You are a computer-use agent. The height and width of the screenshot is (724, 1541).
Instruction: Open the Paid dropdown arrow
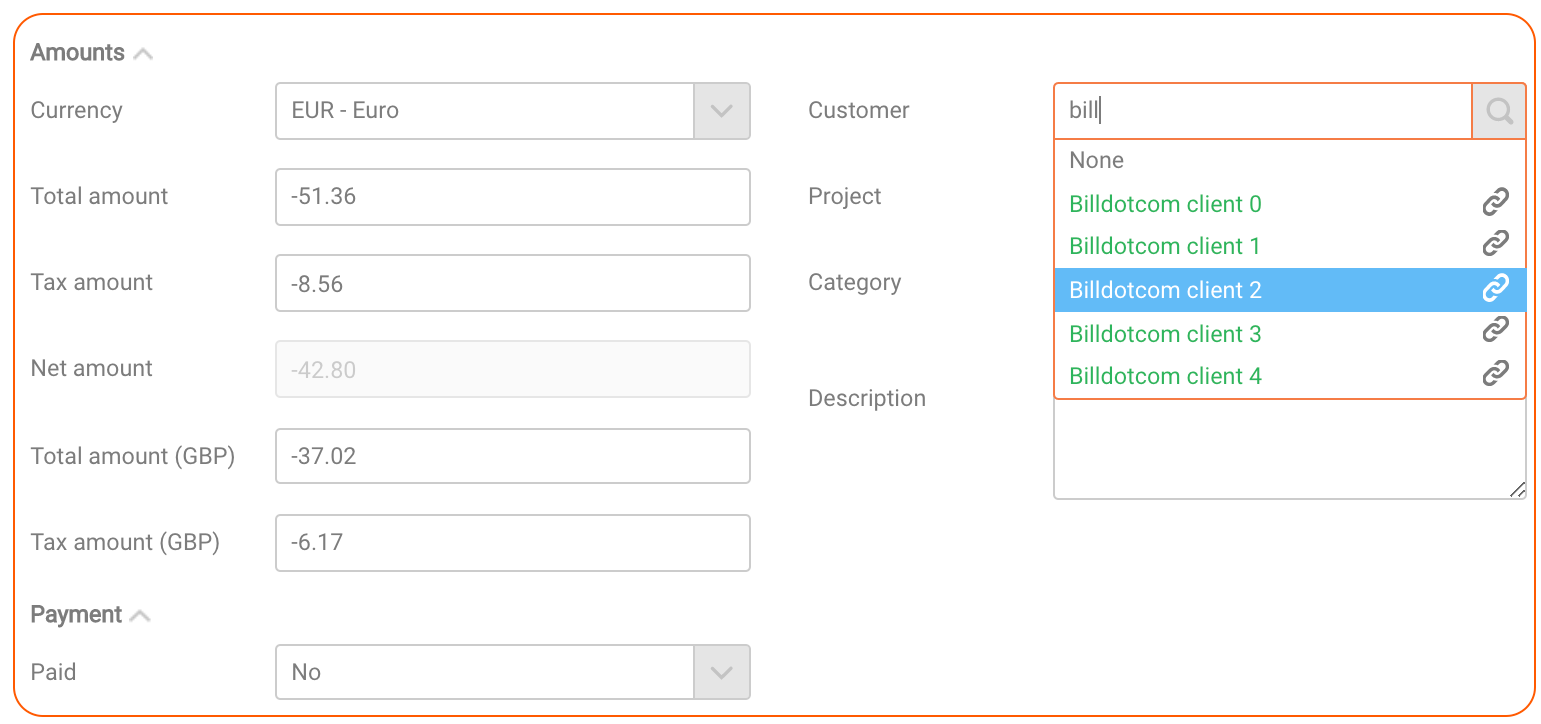click(722, 673)
